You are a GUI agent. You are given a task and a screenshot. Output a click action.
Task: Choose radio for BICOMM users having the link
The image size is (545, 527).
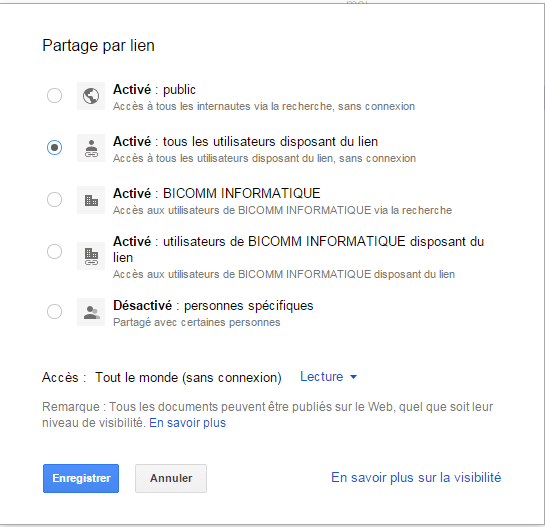click(x=55, y=251)
